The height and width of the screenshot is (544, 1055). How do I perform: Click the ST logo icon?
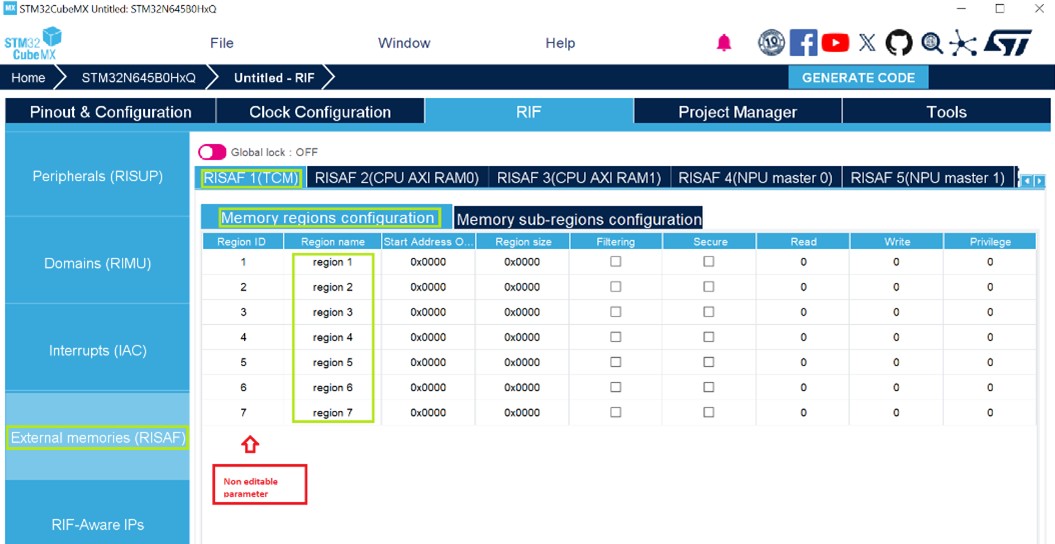(x=1007, y=43)
